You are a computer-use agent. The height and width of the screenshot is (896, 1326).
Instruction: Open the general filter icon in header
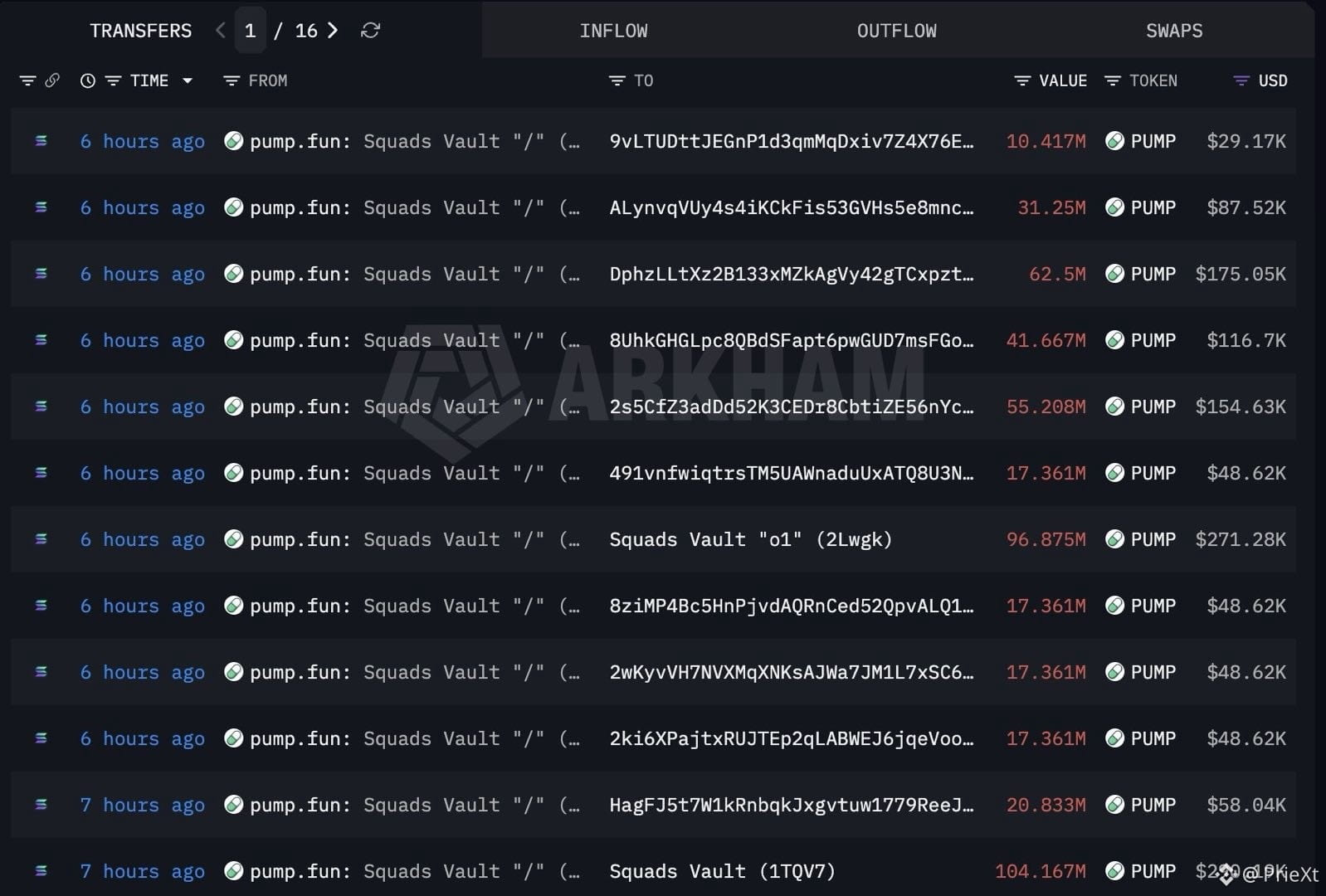[x=27, y=80]
